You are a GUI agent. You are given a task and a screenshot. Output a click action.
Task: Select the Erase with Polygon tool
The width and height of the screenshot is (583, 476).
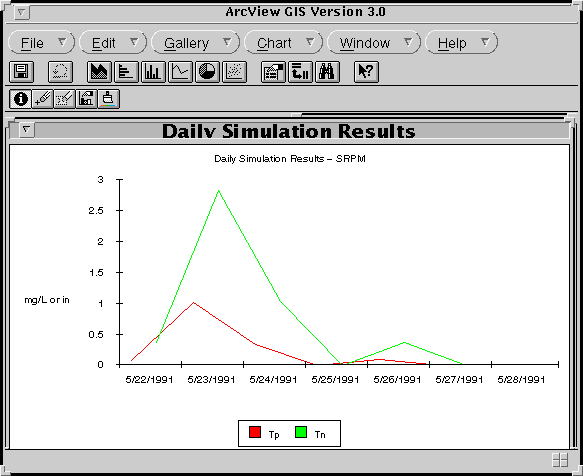click(x=64, y=99)
